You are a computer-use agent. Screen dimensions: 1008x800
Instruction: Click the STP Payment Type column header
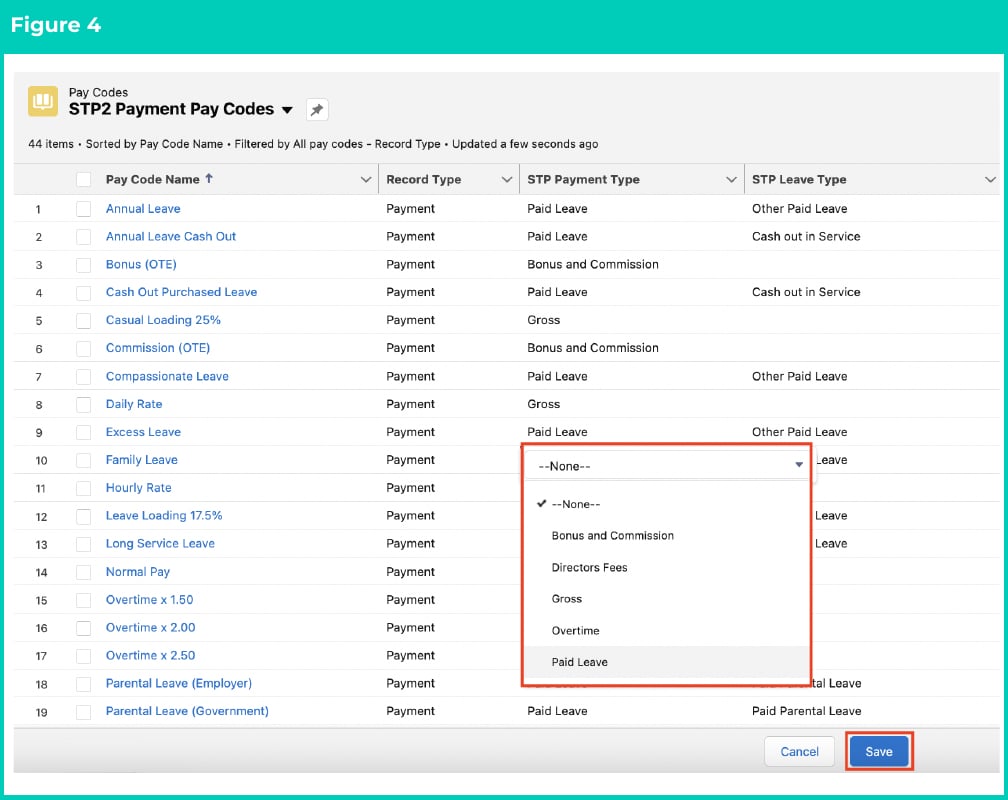[x=583, y=179]
